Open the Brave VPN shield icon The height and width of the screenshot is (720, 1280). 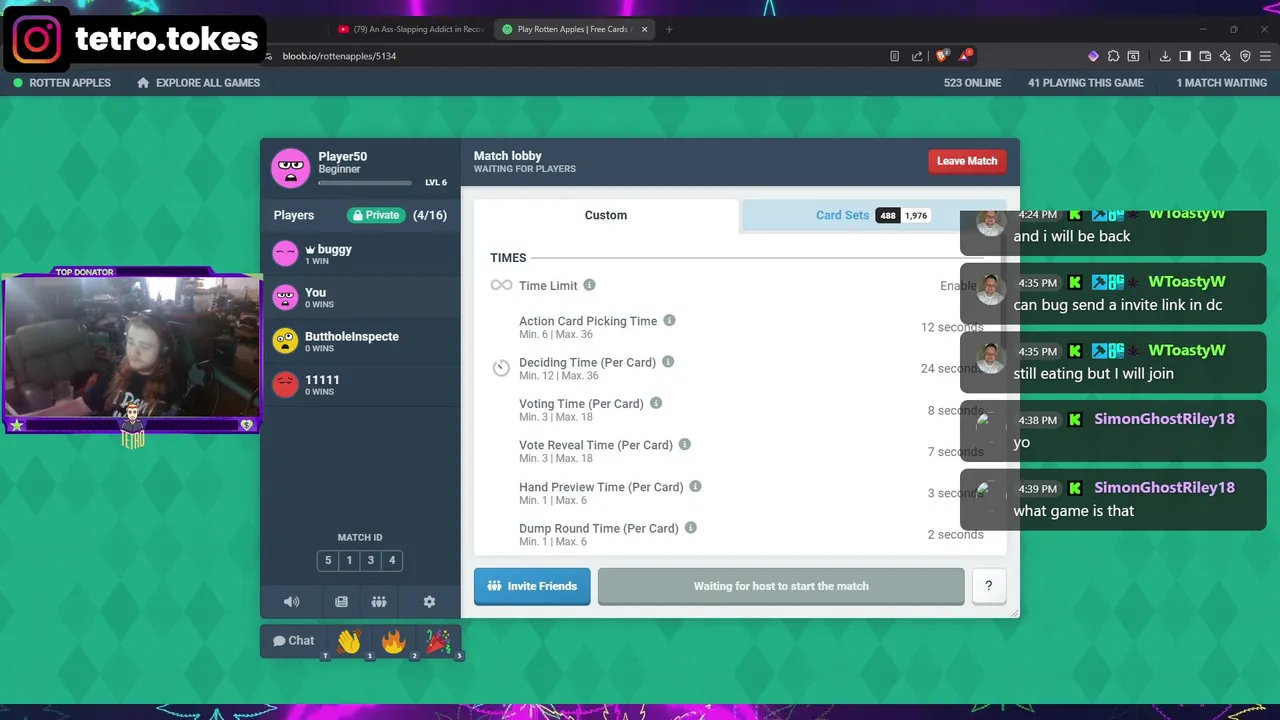coord(1245,56)
